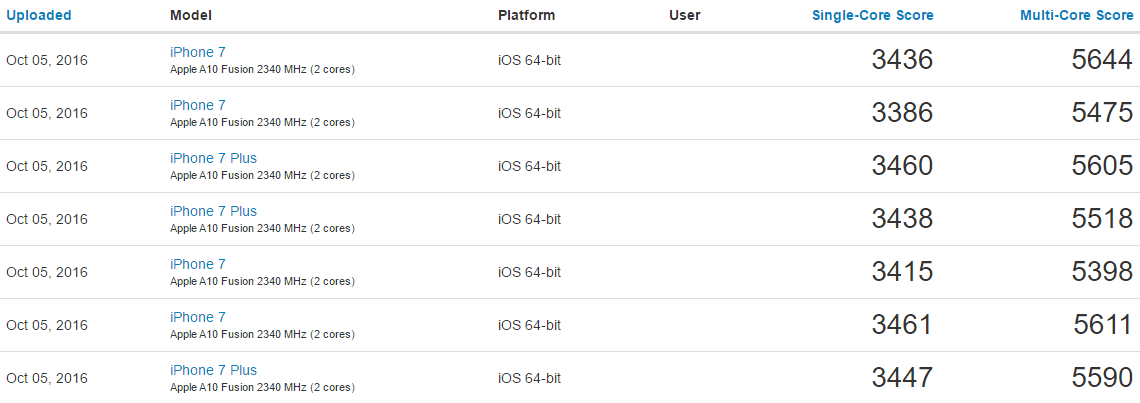Open iPhone 7 Plus result scoring 3438
This screenshot has height=403, width=1140.
213,211
